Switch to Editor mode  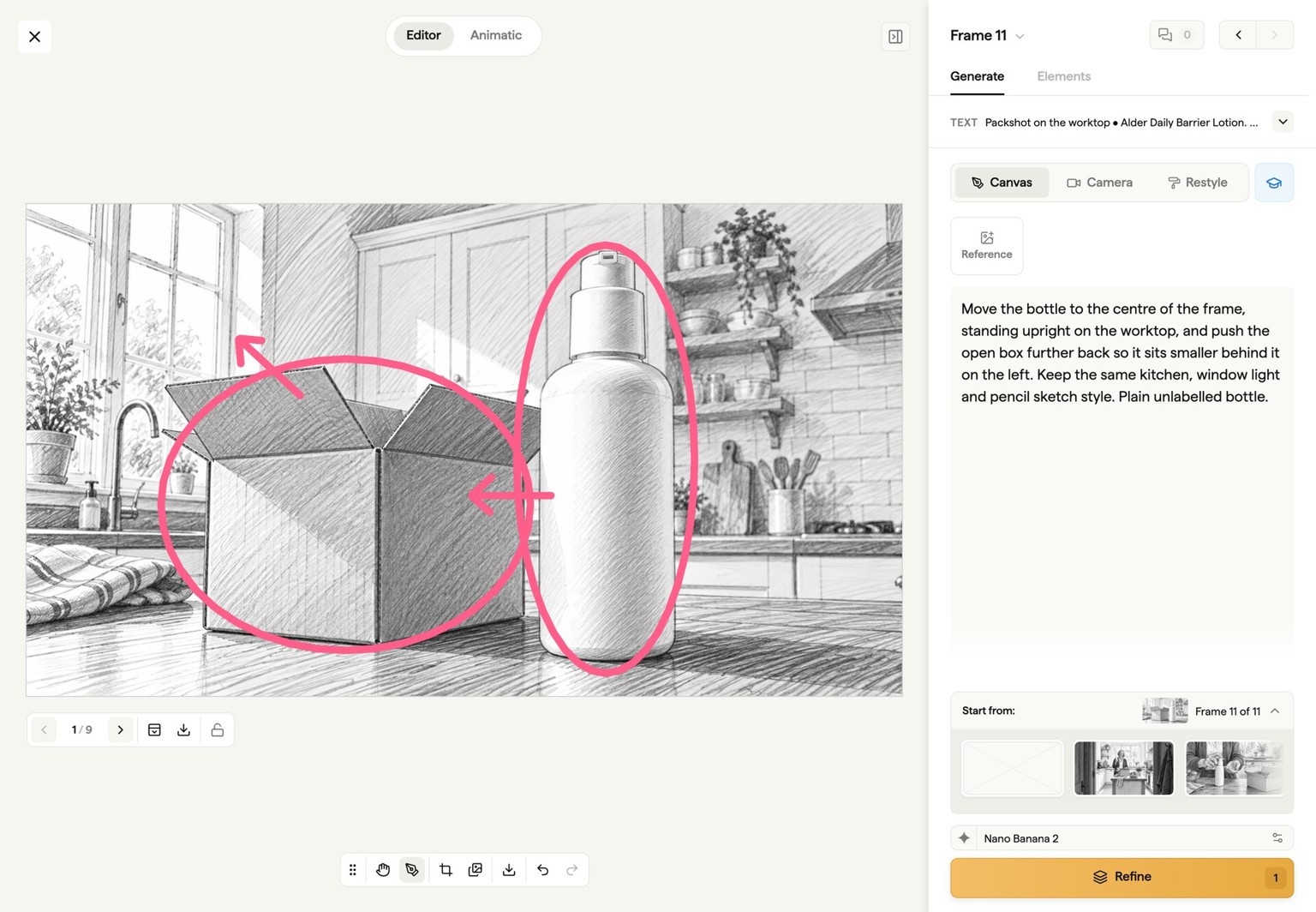point(423,35)
